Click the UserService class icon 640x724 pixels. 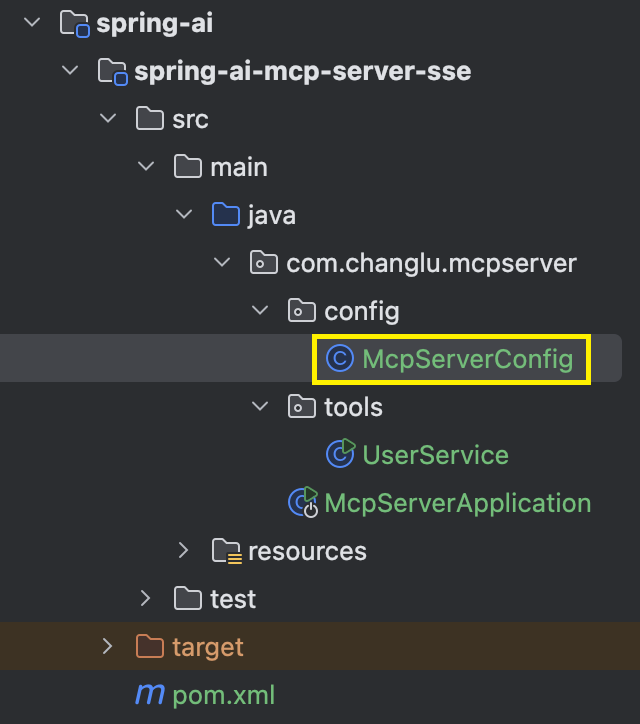click(x=341, y=454)
